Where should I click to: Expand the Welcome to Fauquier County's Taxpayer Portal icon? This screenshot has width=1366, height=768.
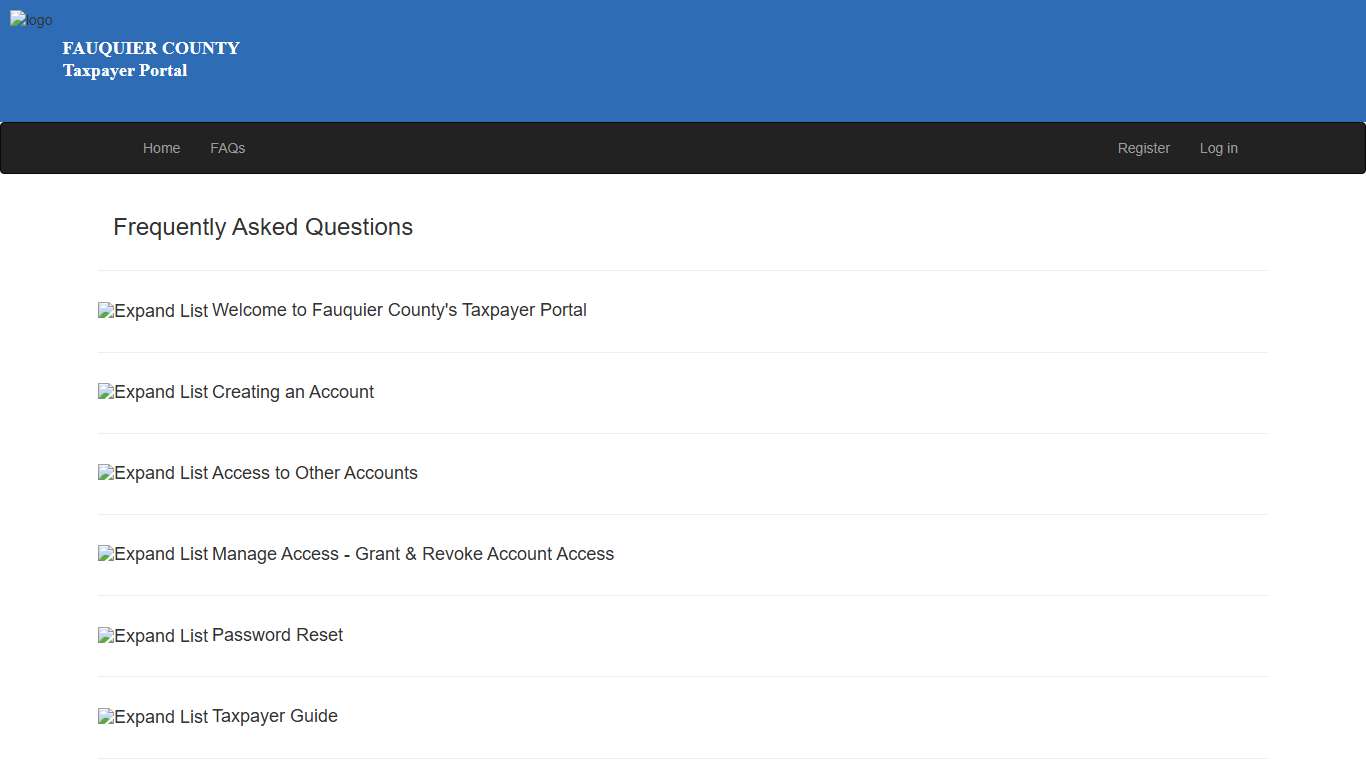(153, 311)
